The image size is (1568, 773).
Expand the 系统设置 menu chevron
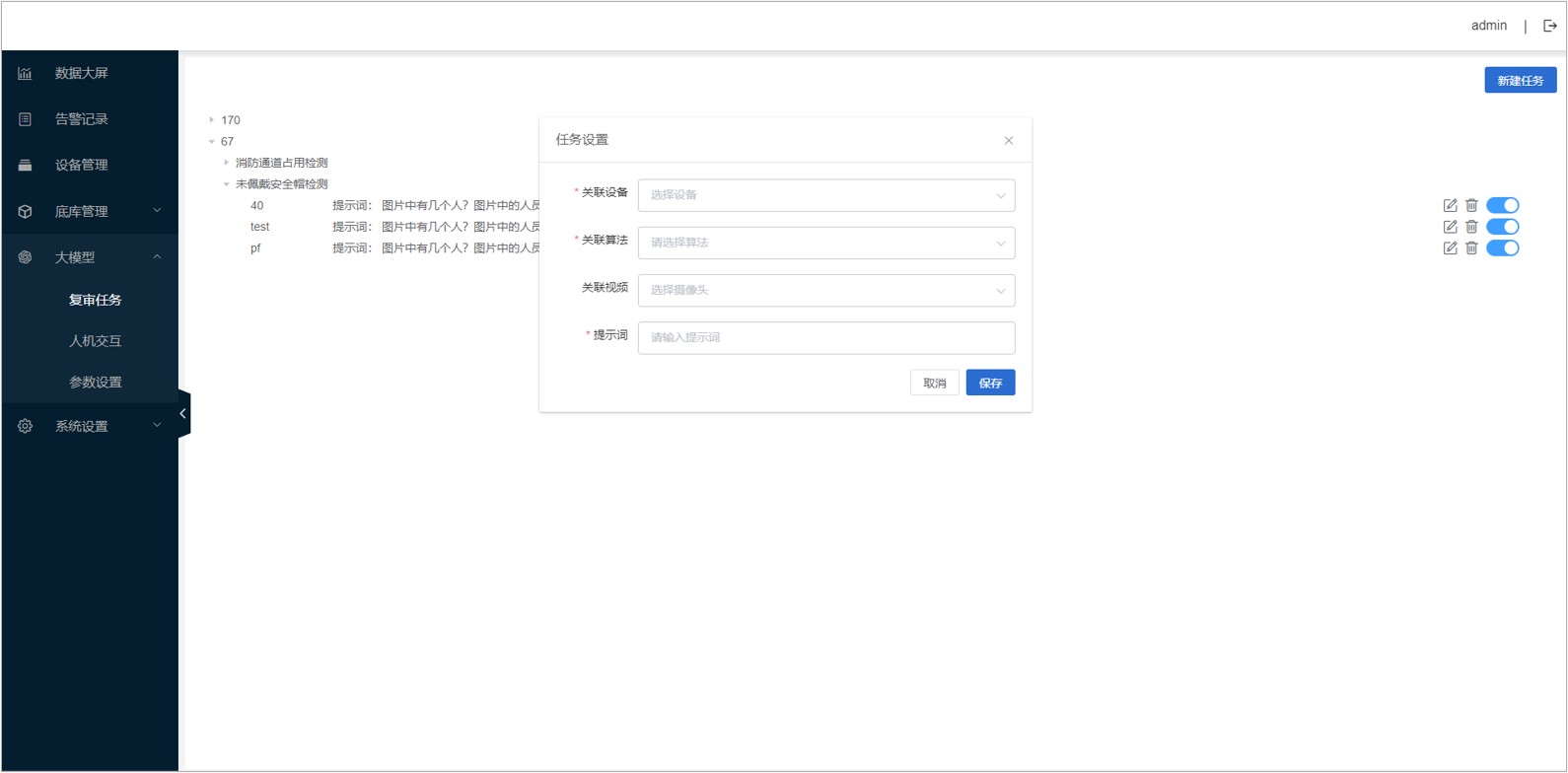[157, 425]
